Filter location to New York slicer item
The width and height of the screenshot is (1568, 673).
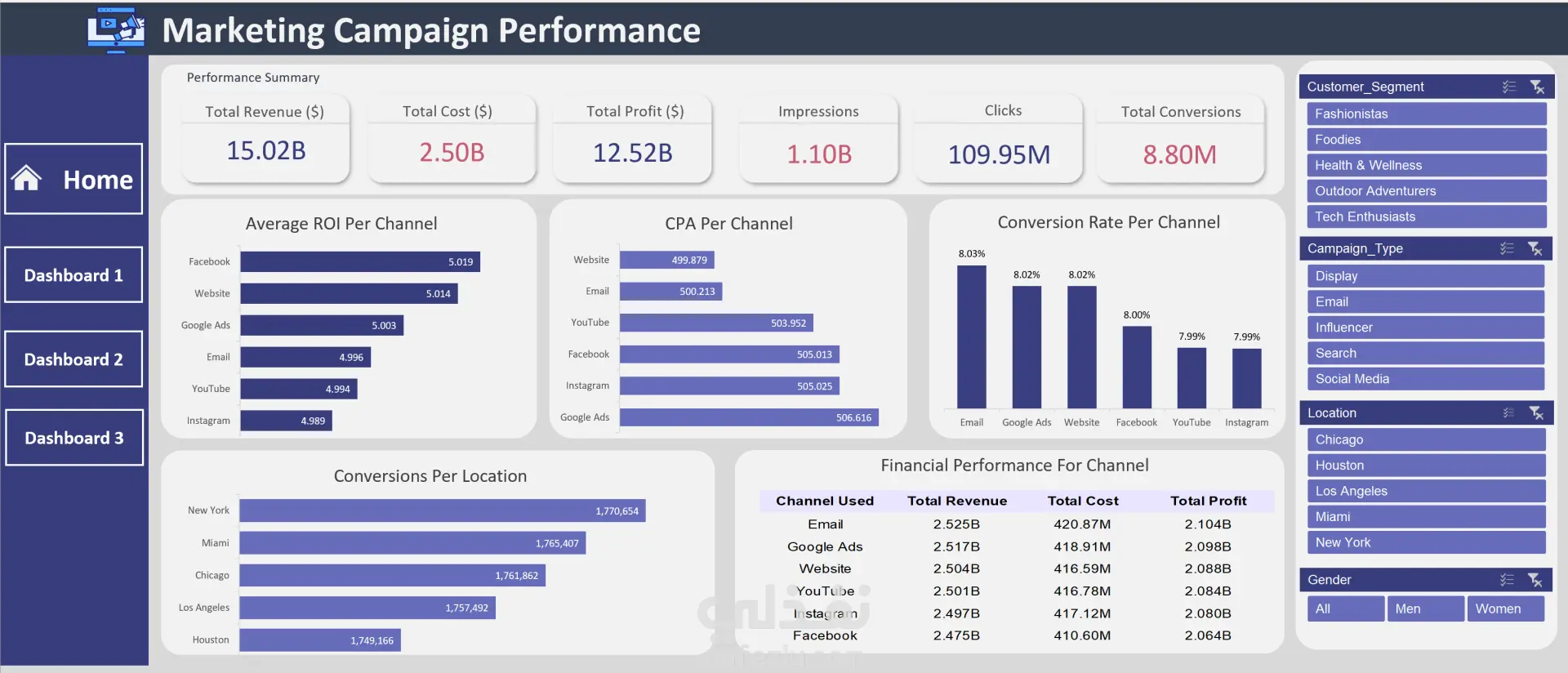(1427, 542)
